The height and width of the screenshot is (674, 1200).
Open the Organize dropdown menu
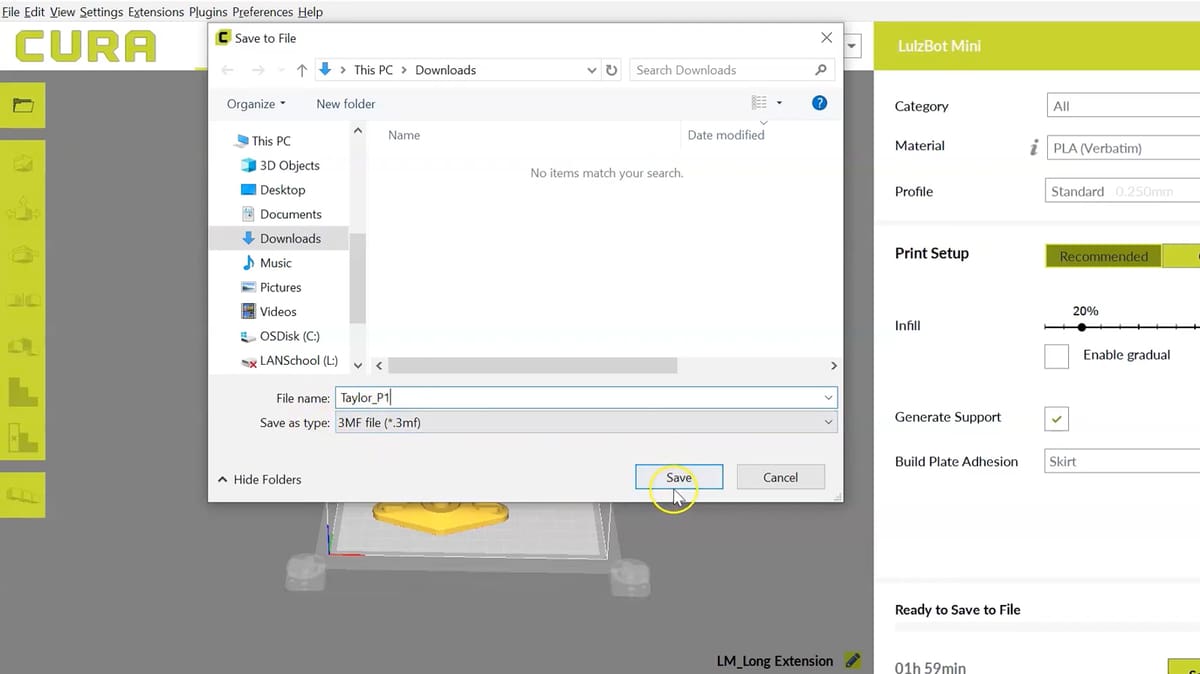coord(256,104)
